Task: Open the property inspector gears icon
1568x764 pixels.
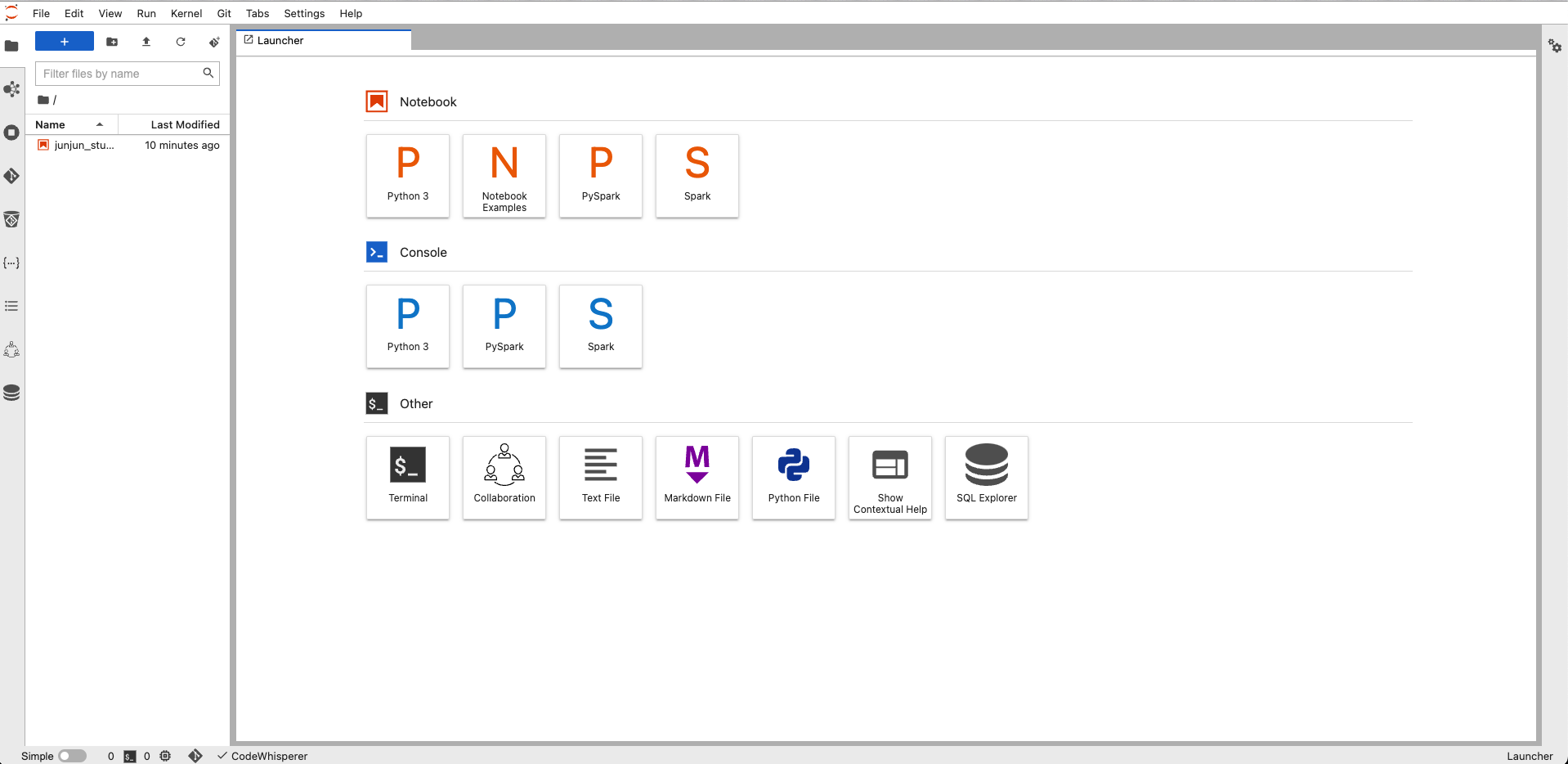Action: (1555, 46)
